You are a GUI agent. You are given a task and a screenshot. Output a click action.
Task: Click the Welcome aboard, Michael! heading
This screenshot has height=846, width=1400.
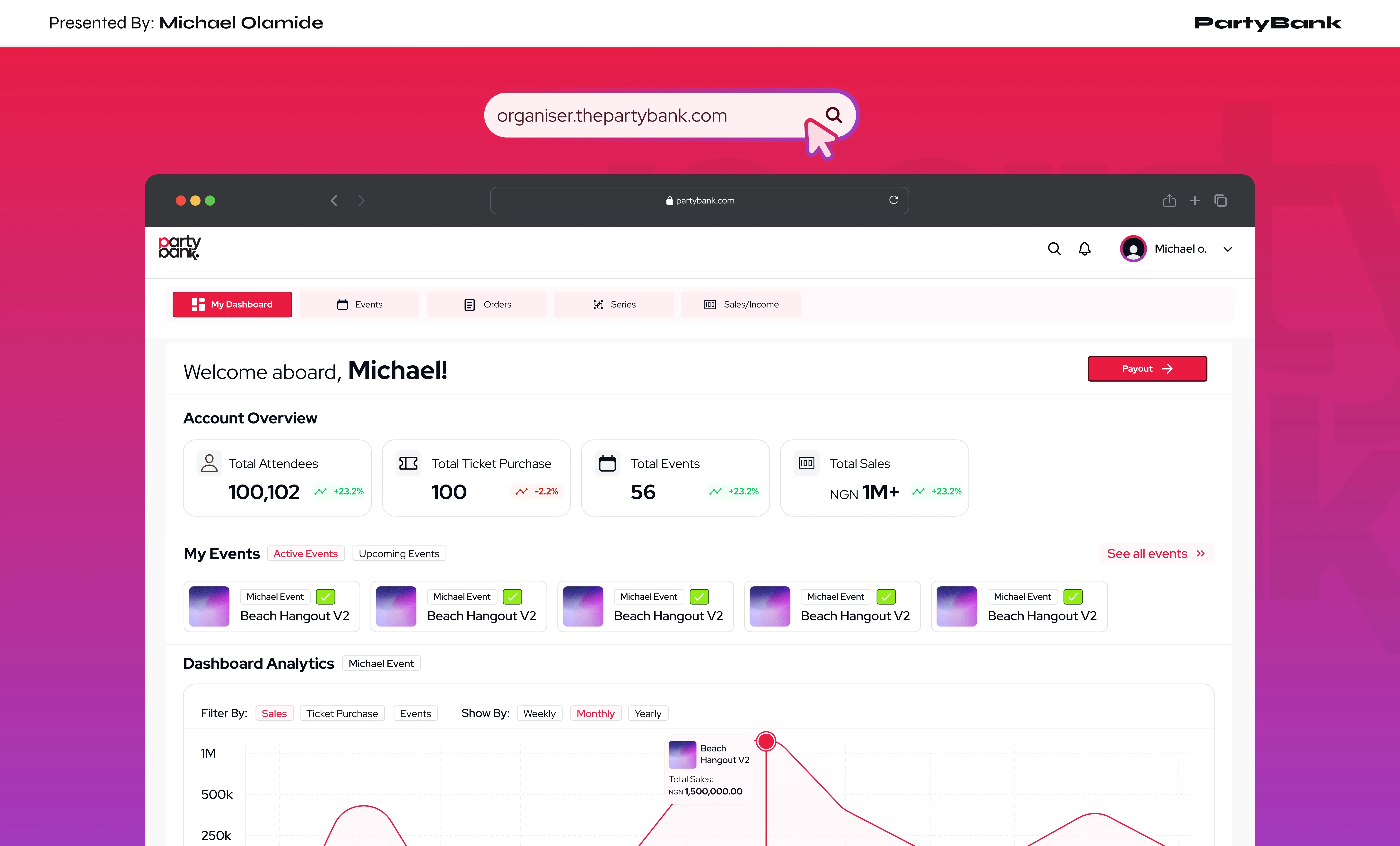pyautogui.click(x=315, y=371)
